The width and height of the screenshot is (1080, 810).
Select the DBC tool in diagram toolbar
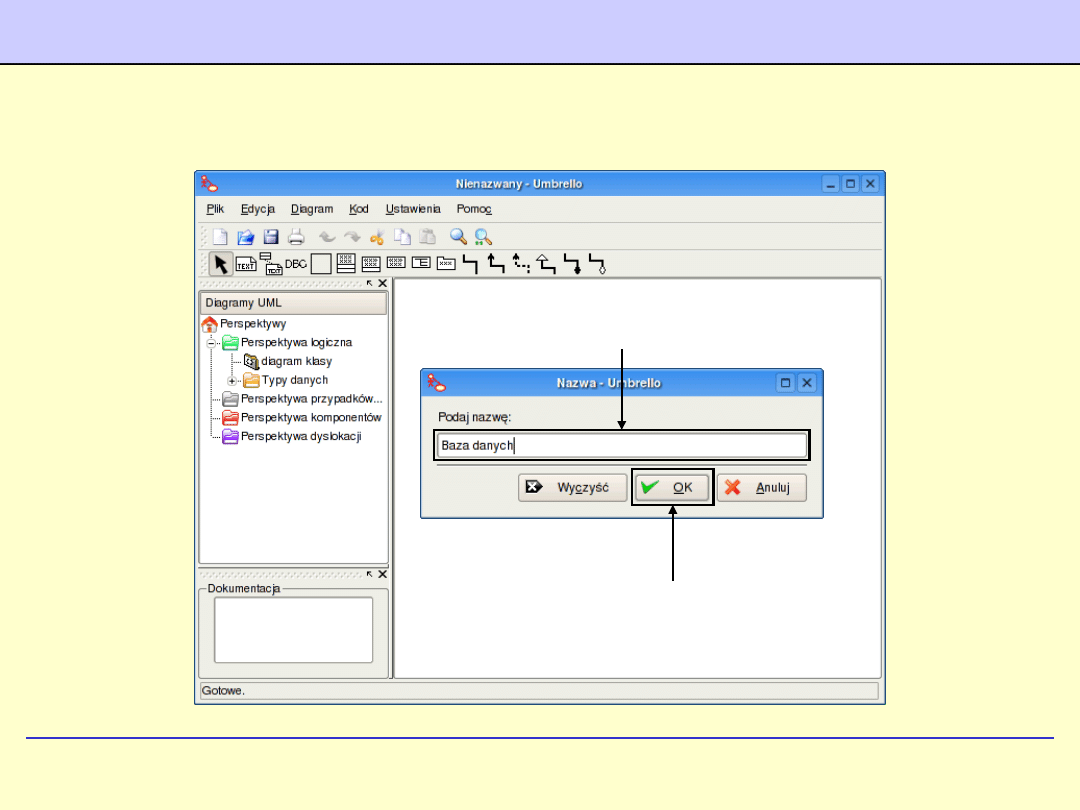point(296,264)
